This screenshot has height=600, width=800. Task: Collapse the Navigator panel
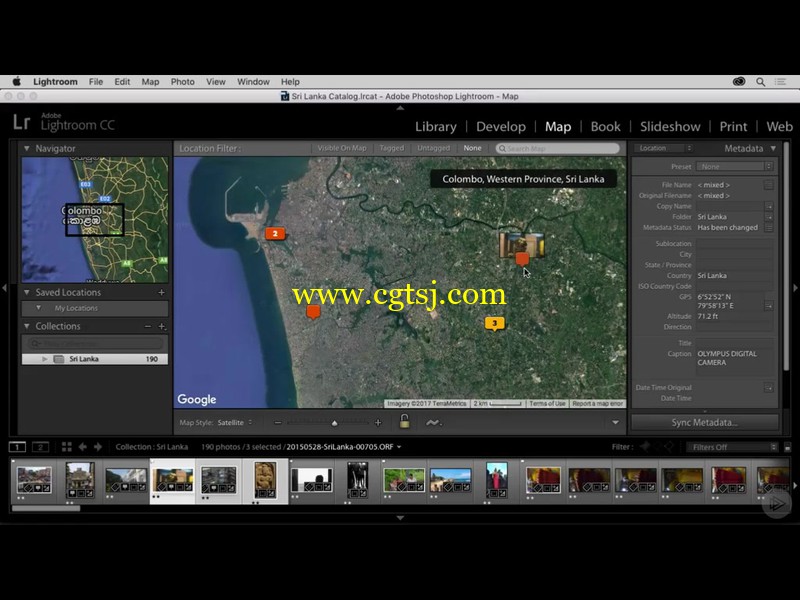[x=27, y=148]
